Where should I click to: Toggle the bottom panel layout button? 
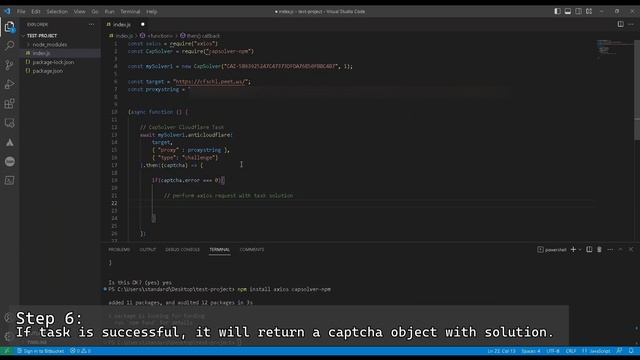point(568,11)
